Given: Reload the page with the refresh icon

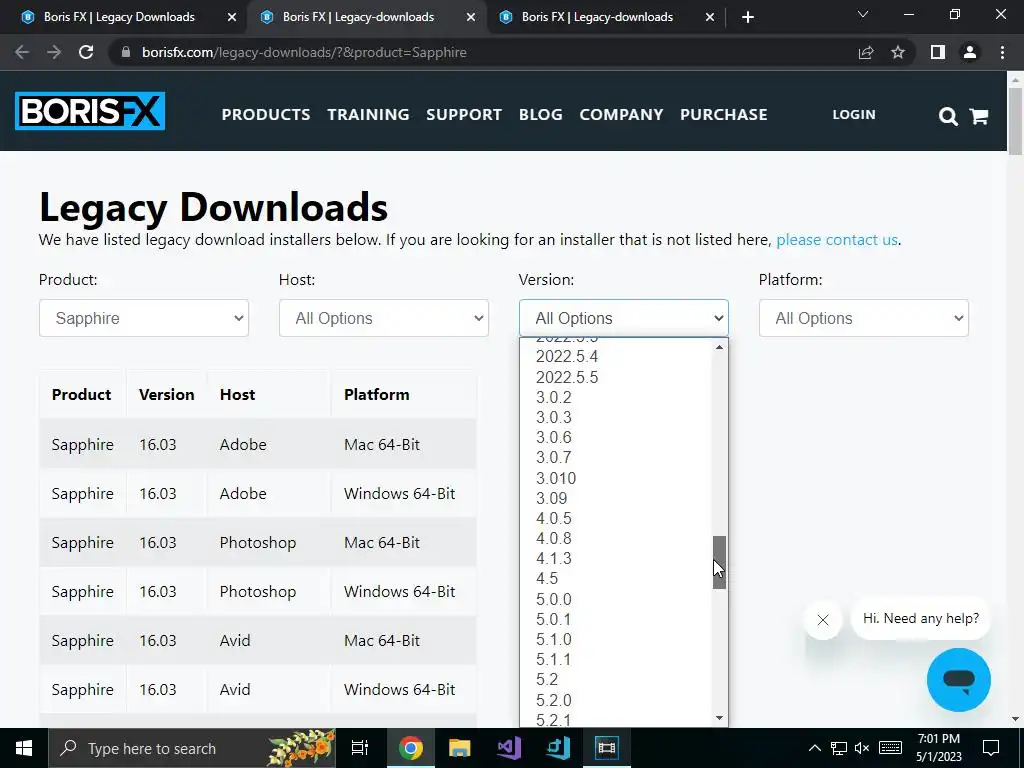Looking at the screenshot, I should pos(86,52).
